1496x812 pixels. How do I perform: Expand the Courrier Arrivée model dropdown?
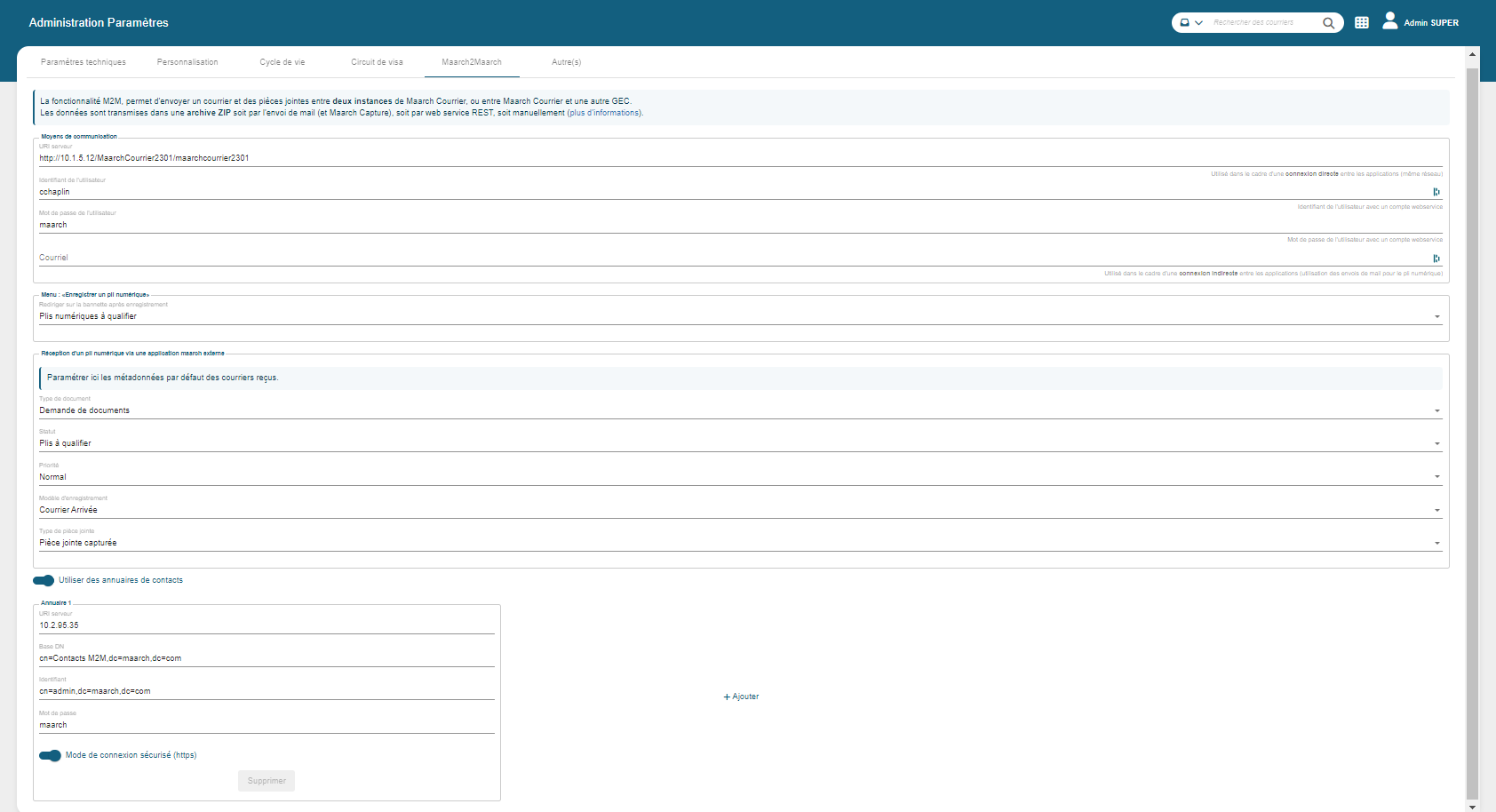pos(1436,511)
